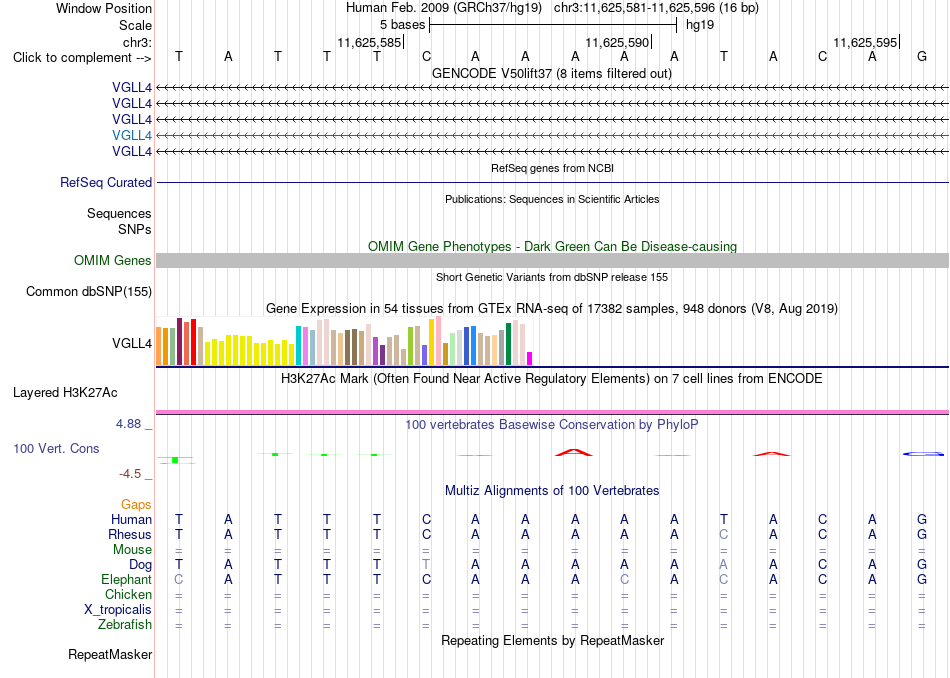The width and height of the screenshot is (950, 678).
Task: Click the GENCODE V50lift37 track title
Action: click(x=552, y=73)
